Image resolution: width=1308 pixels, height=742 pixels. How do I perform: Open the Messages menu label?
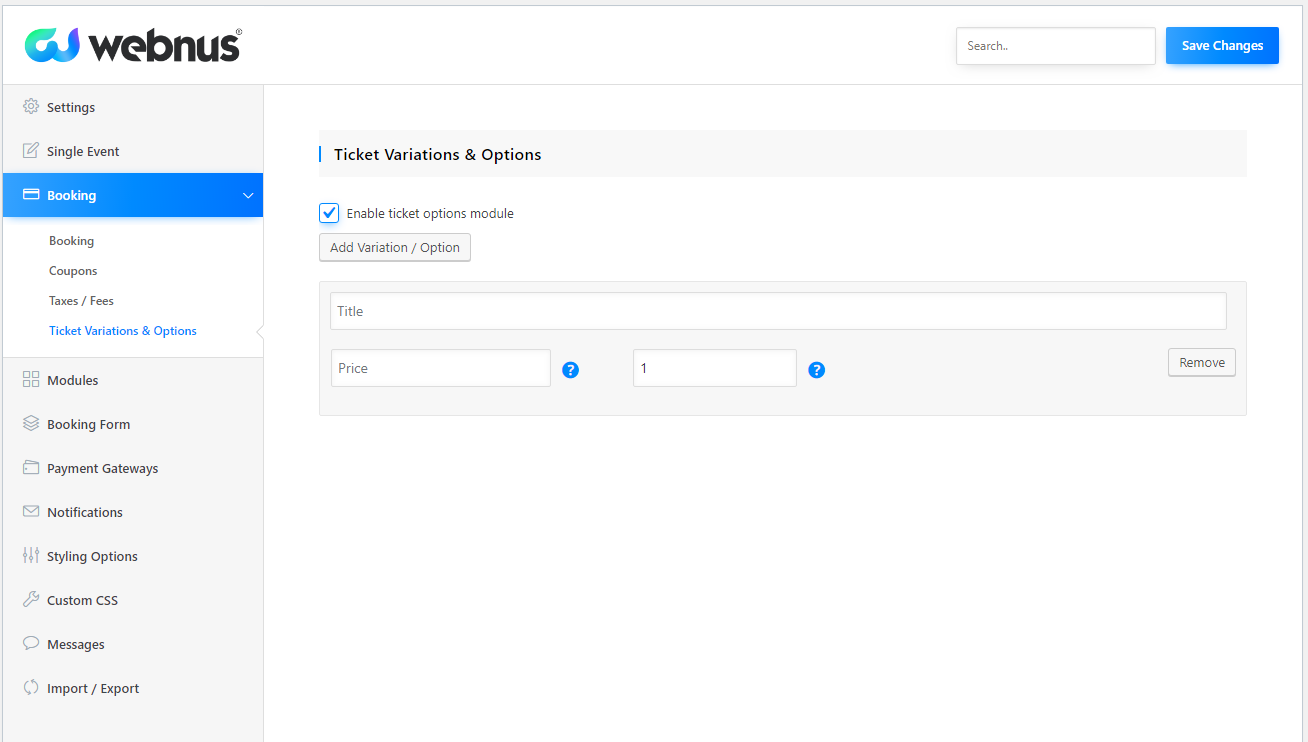pos(76,644)
